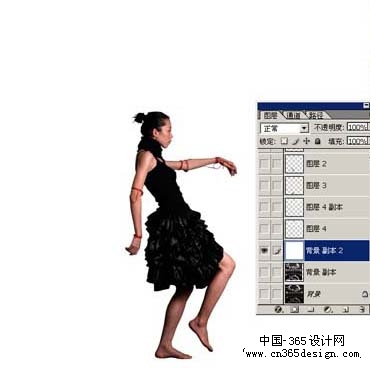Switch to the 路径 tab
This screenshot has height=368, width=370.
pyautogui.click(x=316, y=115)
